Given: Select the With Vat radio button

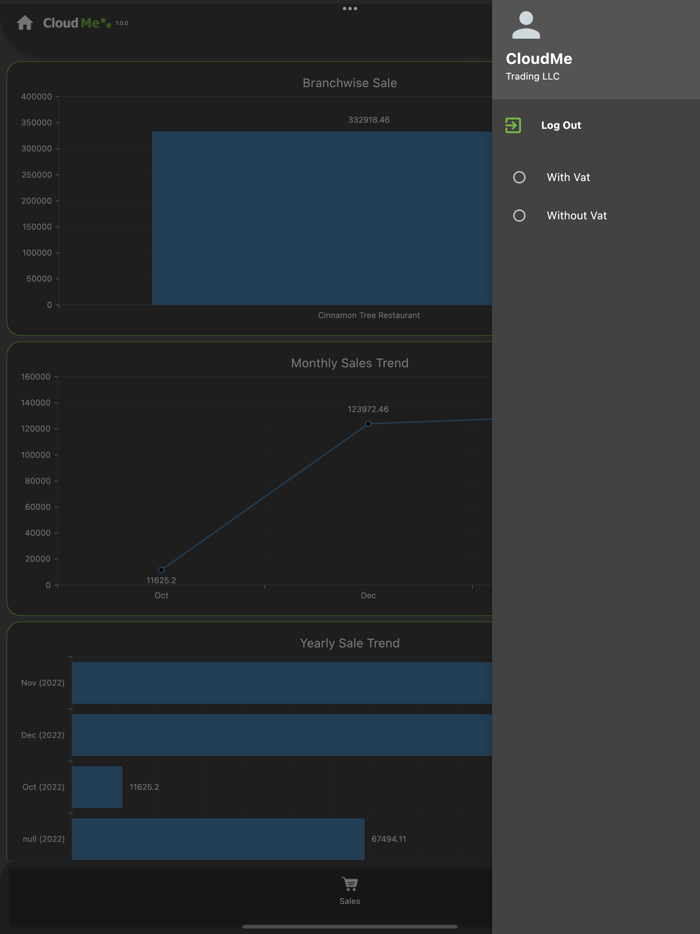Looking at the screenshot, I should 519,178.
